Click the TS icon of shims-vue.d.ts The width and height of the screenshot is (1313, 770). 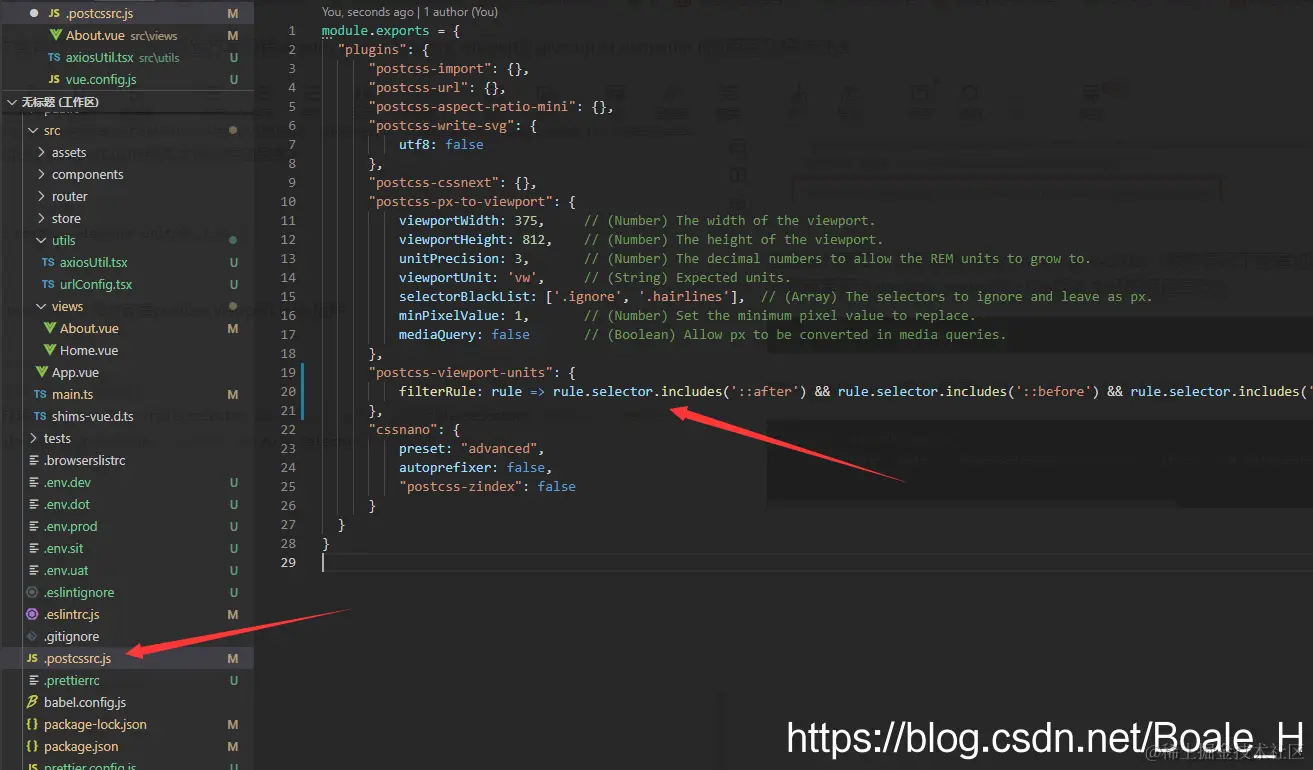point(40,416)
